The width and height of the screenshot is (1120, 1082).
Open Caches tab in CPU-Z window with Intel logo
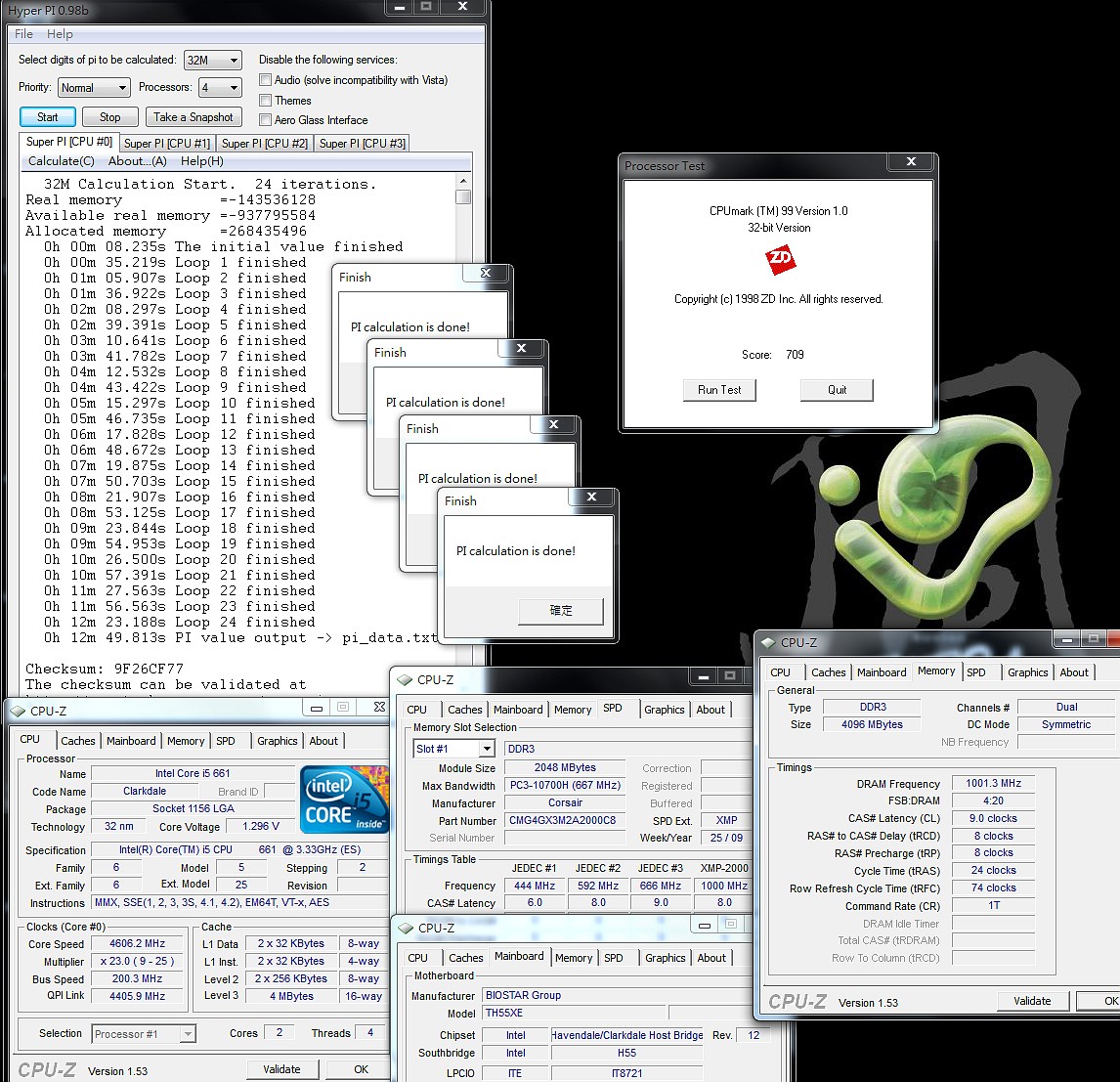[x=78, y=741]
